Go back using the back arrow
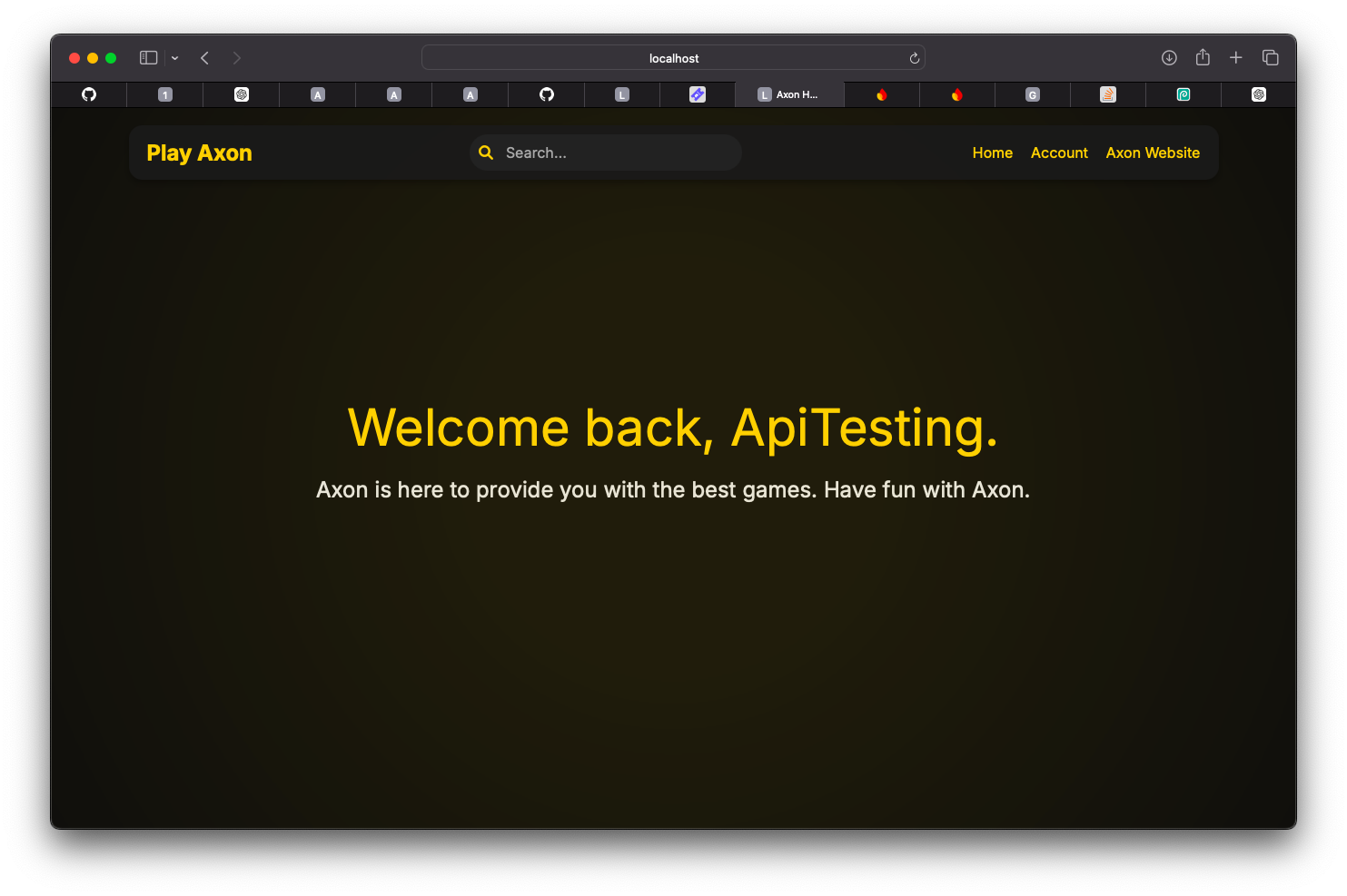Viewport: 1347px width, 896px height. [205, 58]
